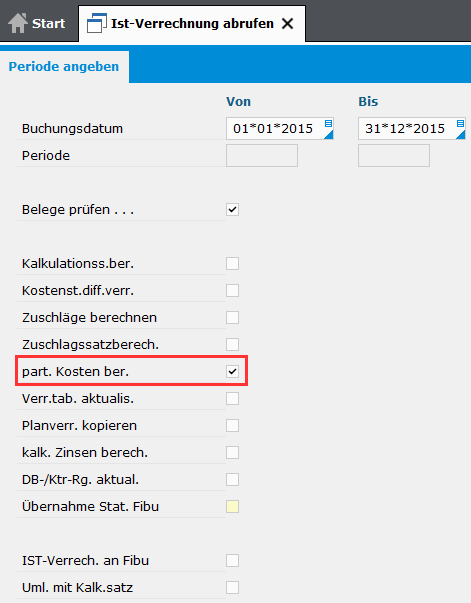
Task: Toggle the Verr.tab. aktualis. checkbox
Action: tap(232, 399)
